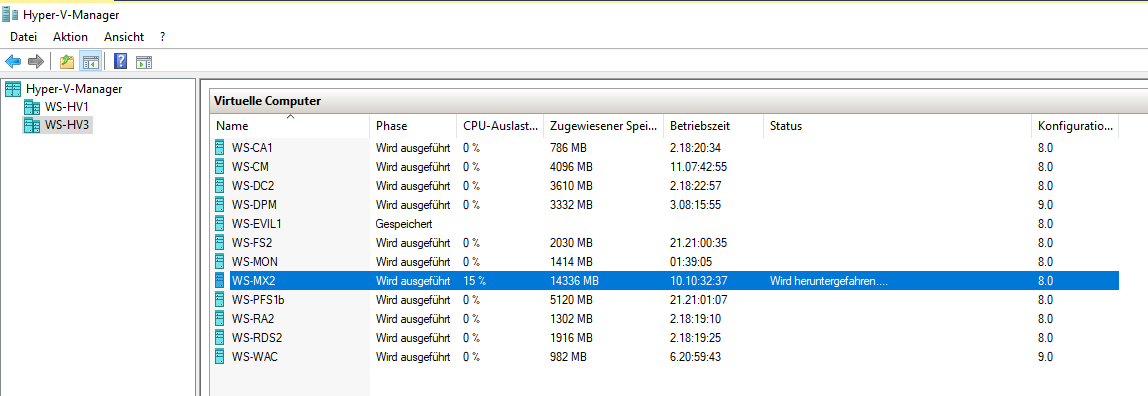Click the WS-HV3 server icon in the tree

click(x=32, y=125)
